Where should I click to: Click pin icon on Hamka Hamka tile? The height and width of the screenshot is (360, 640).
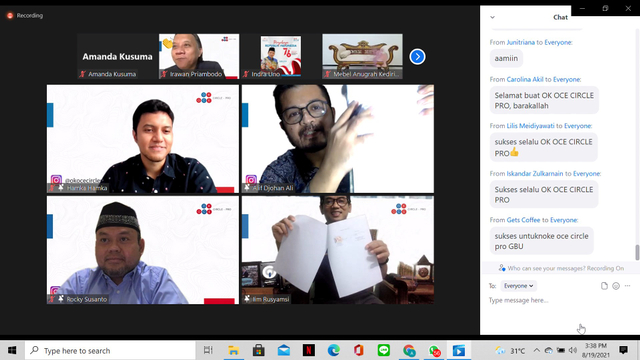(61, 188)
